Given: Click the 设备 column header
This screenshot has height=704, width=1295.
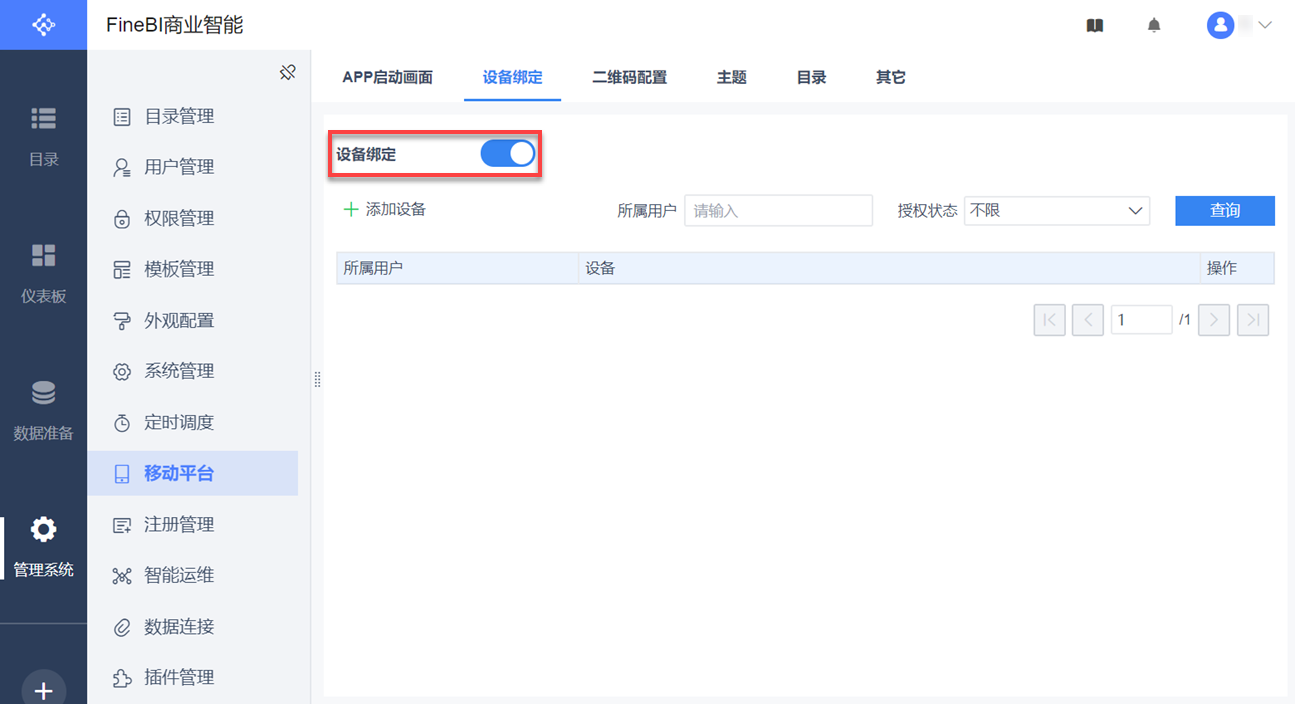Looking at the screenshot, I should pos(889,268).
